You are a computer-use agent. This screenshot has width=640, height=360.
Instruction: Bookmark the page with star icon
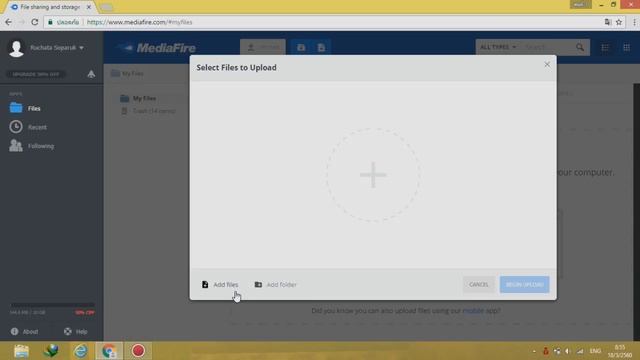coord(619,22)
